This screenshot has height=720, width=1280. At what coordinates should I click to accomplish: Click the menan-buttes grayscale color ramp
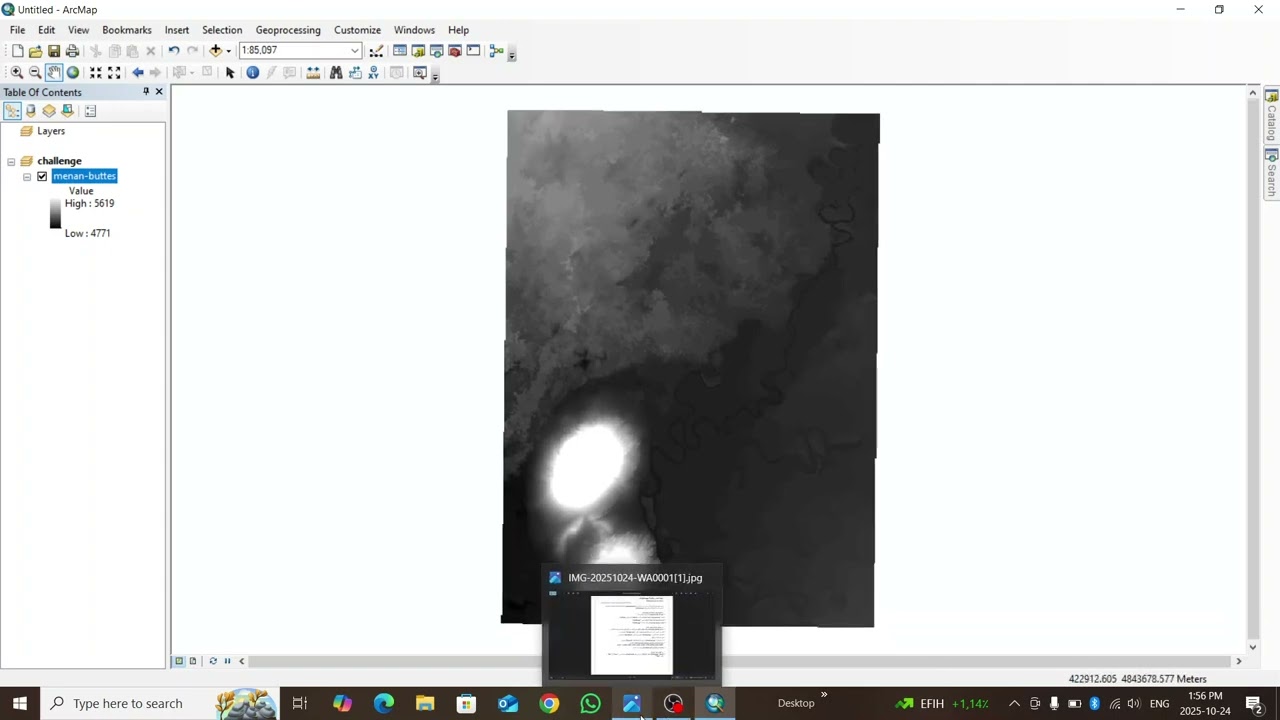(55, 214)
